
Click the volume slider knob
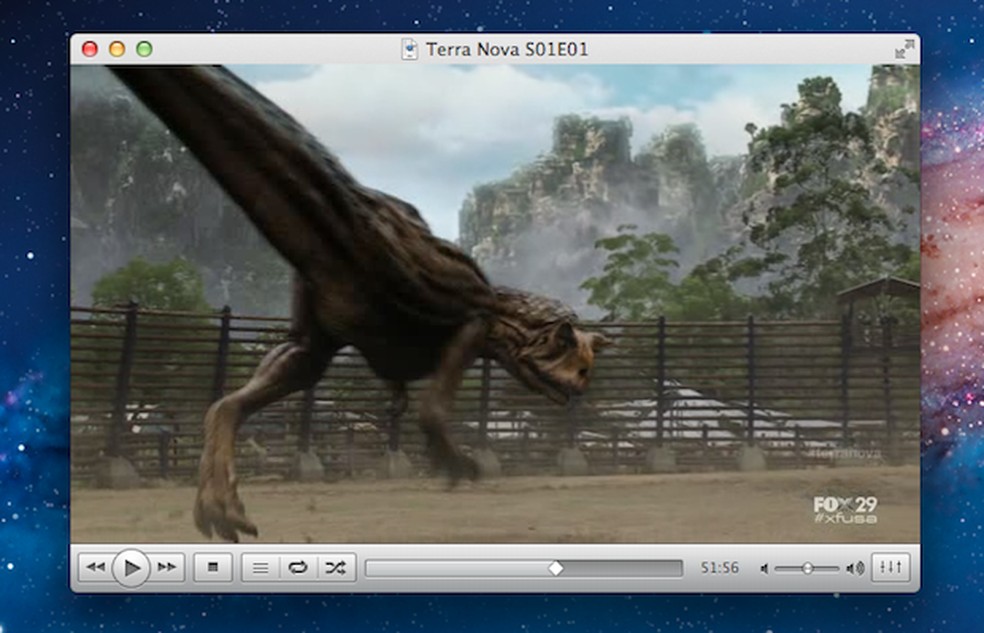(x=807, y=568)
